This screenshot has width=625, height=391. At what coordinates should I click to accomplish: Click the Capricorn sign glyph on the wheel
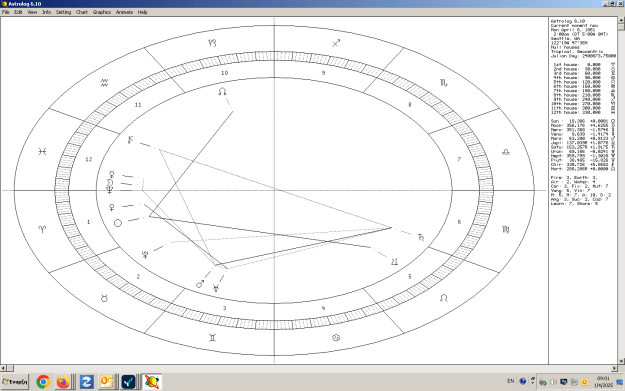point(212,43)
